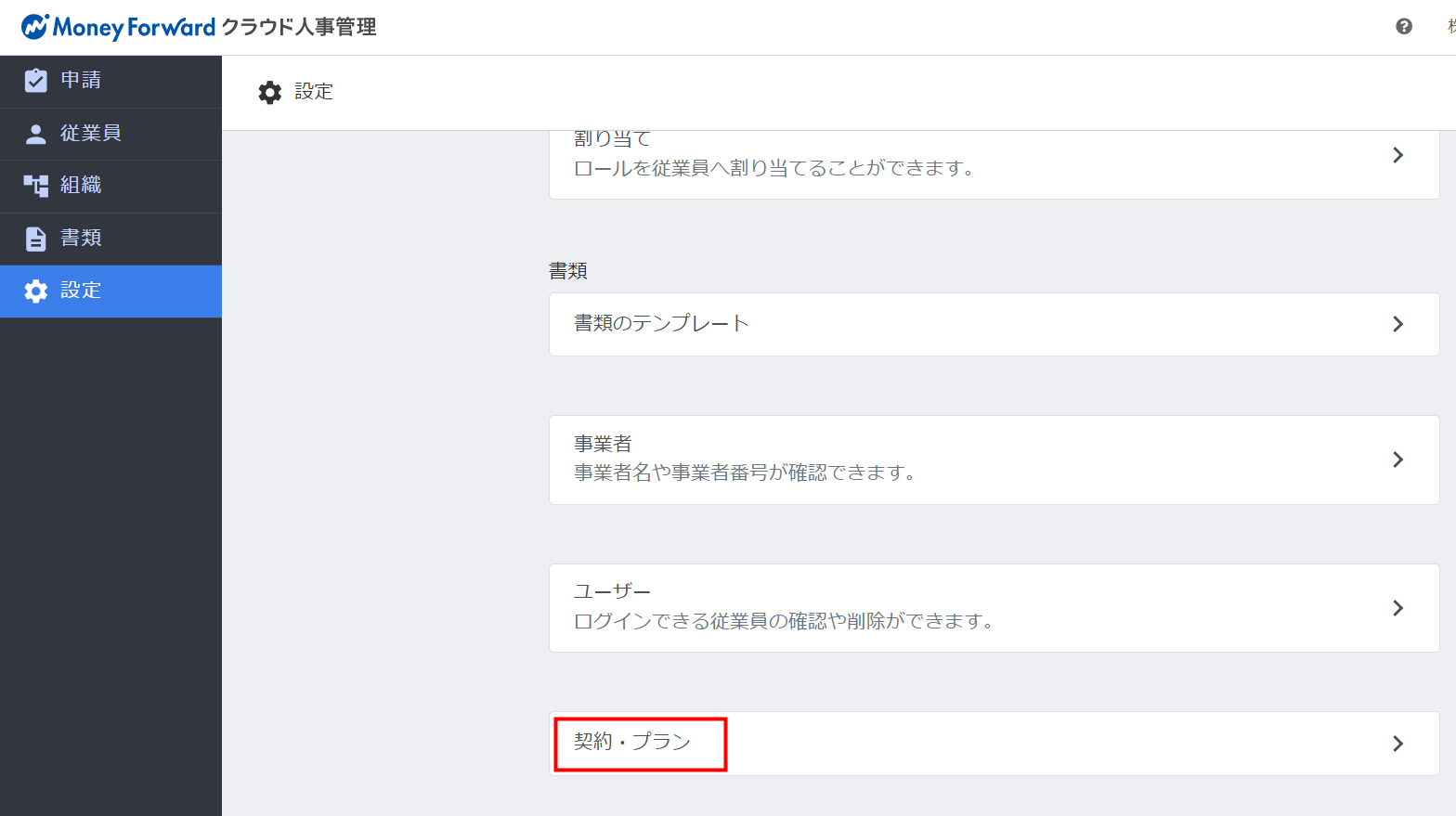This screenshot has height=816, width=1456.
Task: Go to the 組織 menu item
Action: click(110, 187)
